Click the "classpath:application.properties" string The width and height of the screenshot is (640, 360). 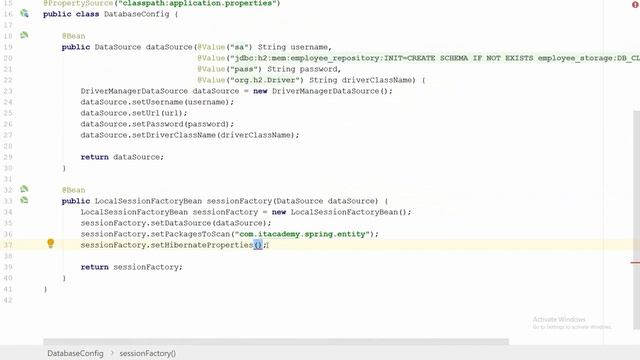pos(197,3)
